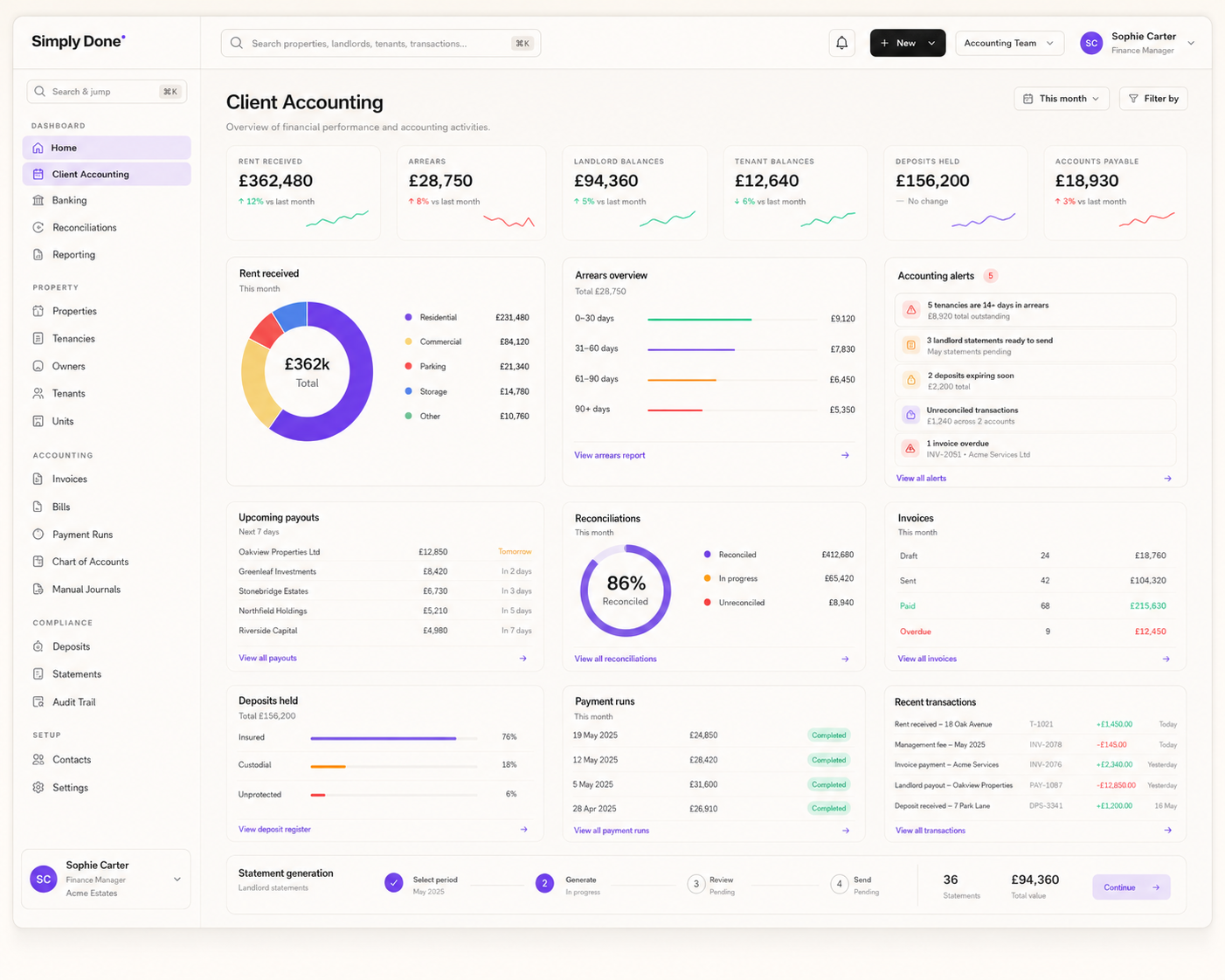
Task: Click the Banking building icon
Action: click(38, 200)
